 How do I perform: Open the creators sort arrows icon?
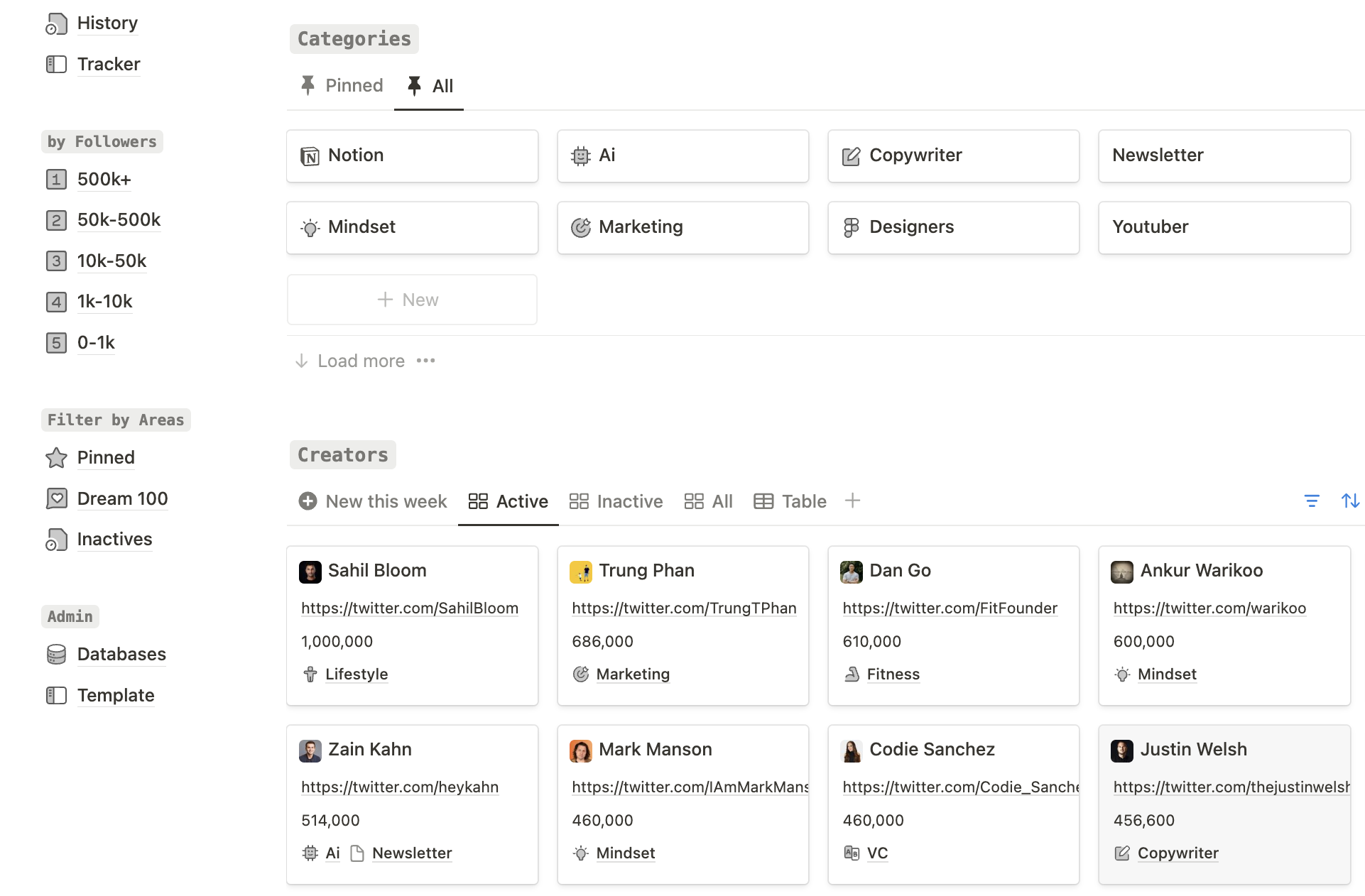point(1350,501)
